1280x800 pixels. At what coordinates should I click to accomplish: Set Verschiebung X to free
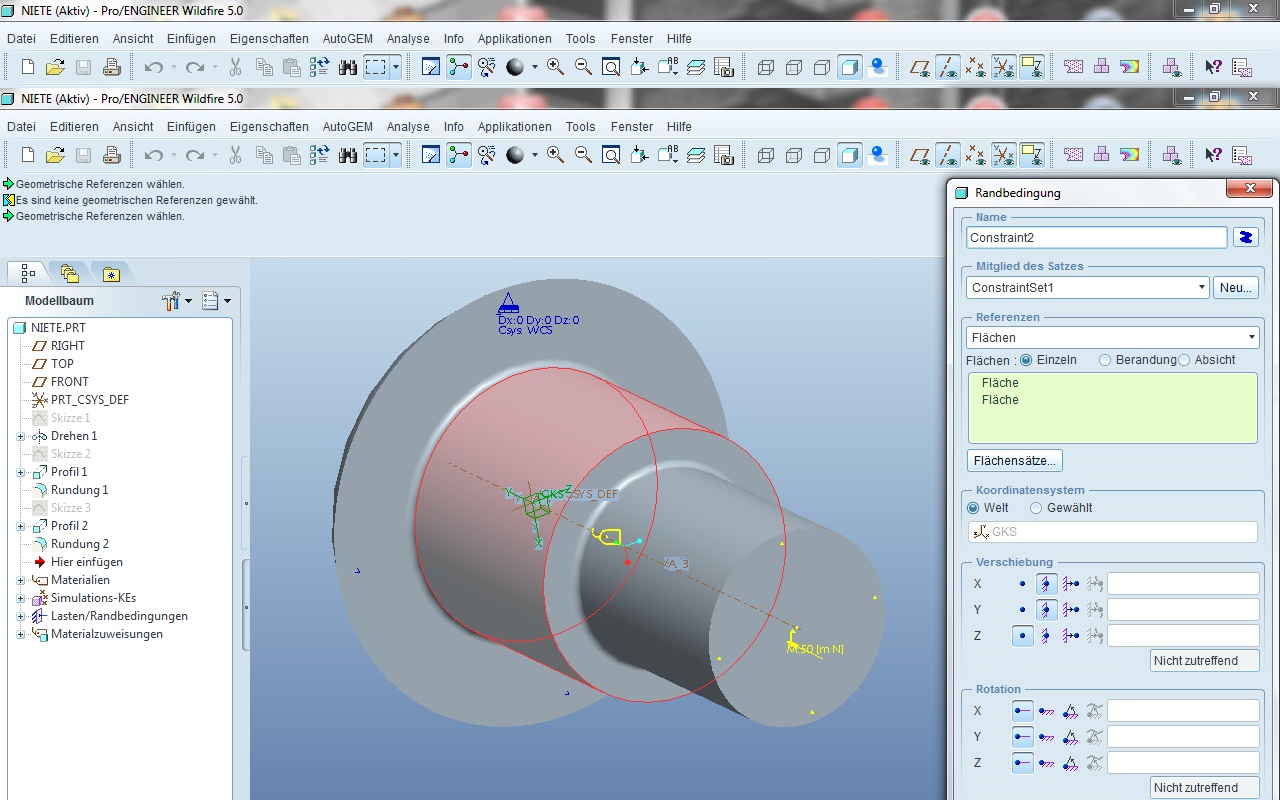(x=1022, y=583)
